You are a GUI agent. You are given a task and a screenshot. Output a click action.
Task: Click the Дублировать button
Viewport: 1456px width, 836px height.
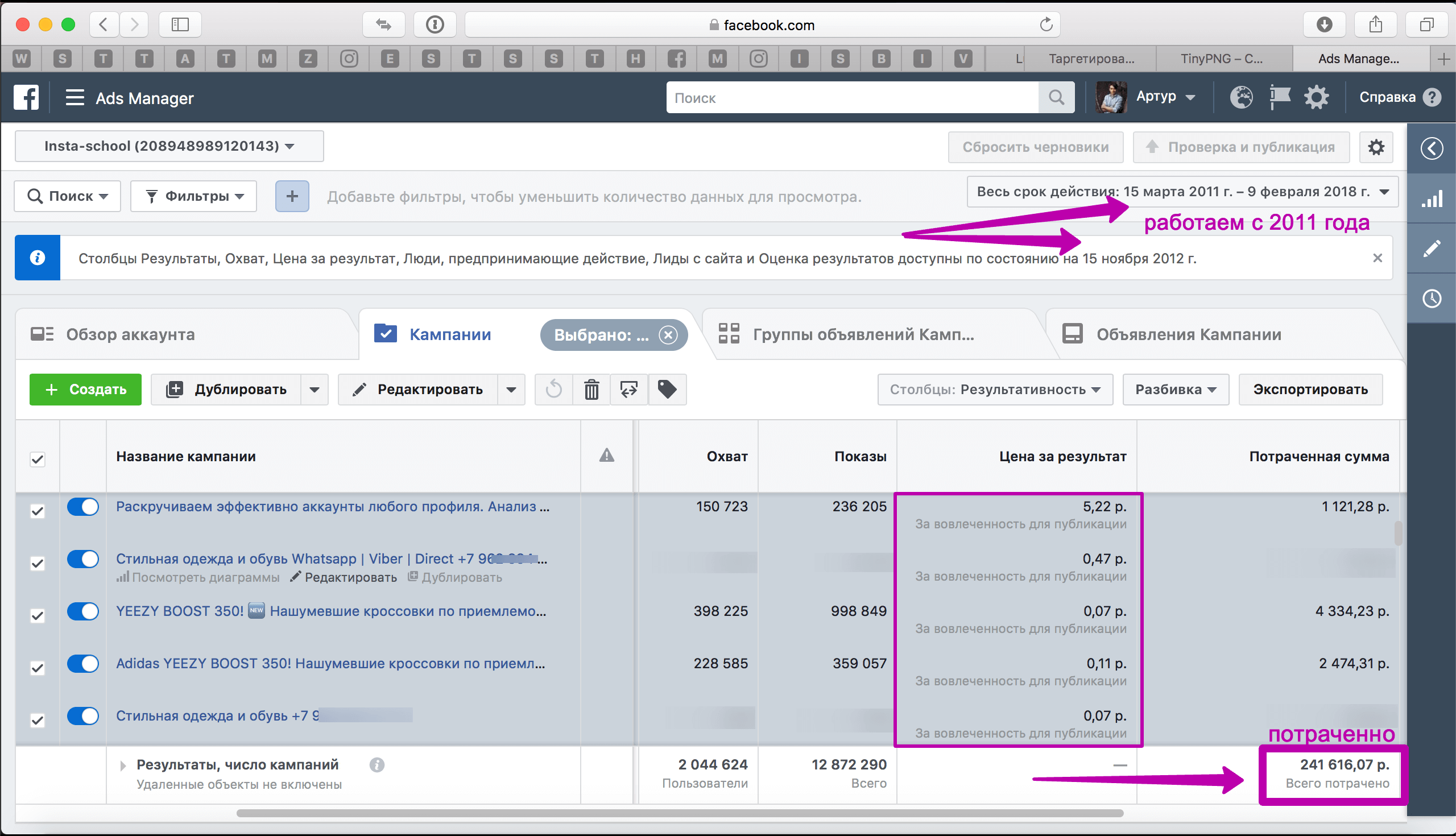coord(226,390)
